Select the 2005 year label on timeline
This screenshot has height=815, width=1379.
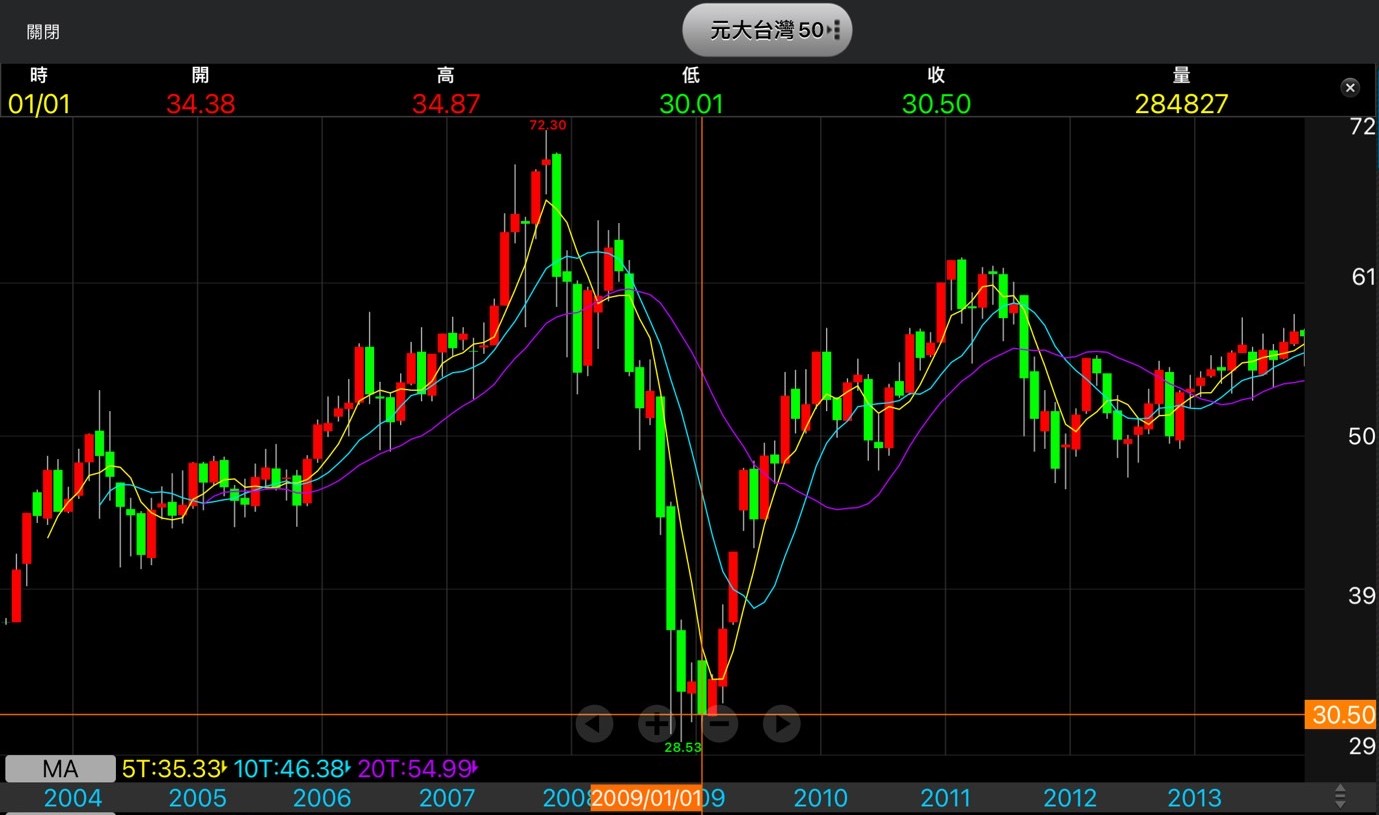pyautogui.click(x=197, y=798)
